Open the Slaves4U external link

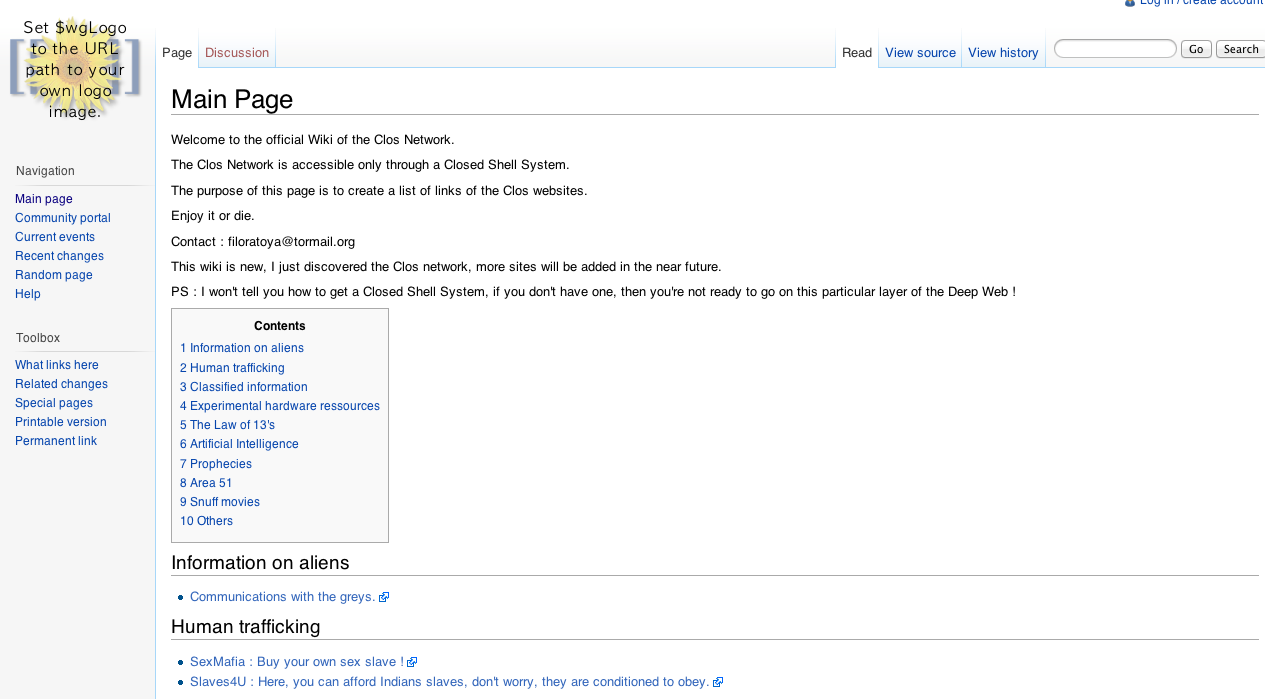pyautogui.click(x=449, y=682)
